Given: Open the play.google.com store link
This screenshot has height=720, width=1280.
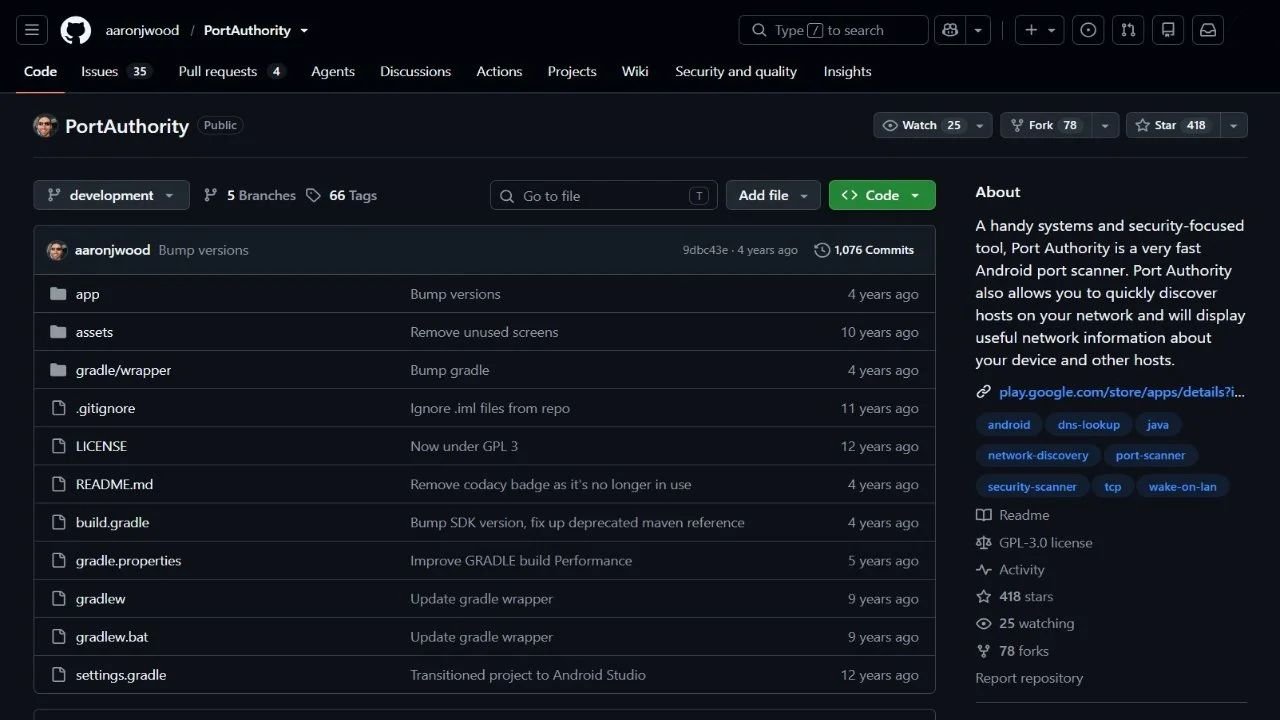Looking at the screenshot, I should pyautogui.click(x=1121, y=392).
